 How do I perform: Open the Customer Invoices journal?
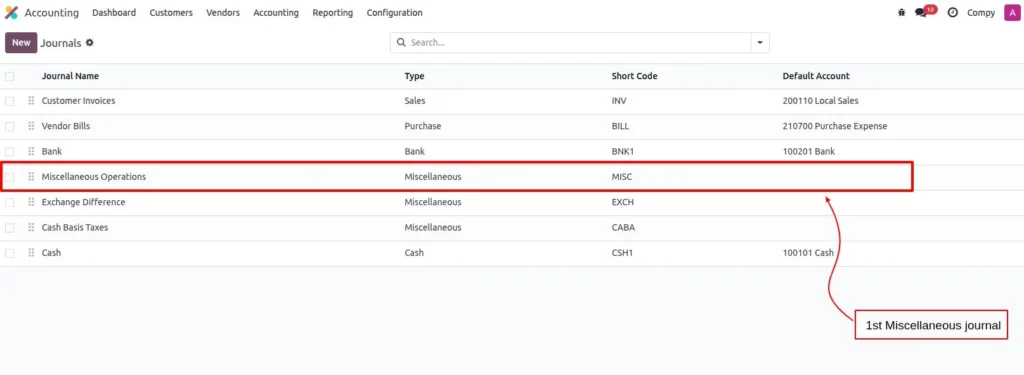pyautogui.click(x=78, y=101)
